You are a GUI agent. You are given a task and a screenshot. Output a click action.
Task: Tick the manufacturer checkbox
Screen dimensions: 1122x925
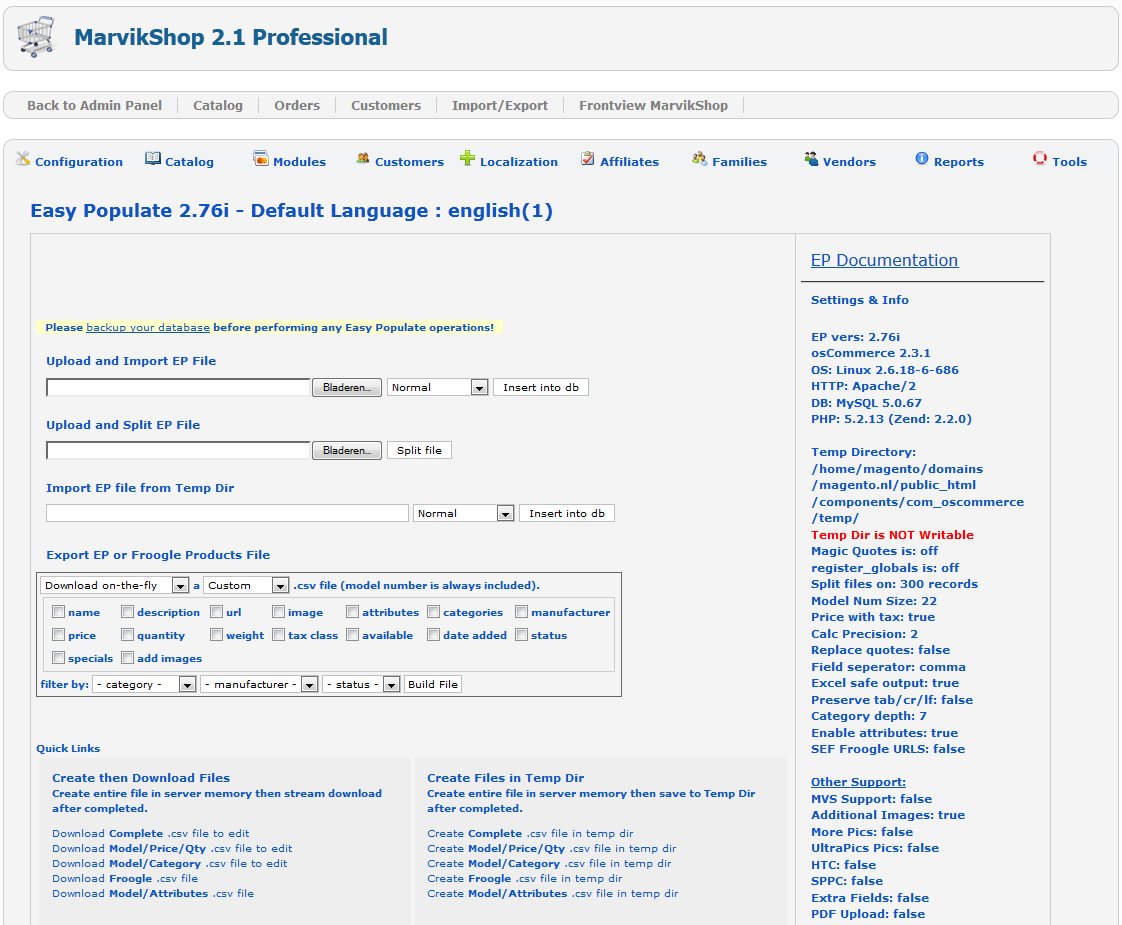coord(522,612)
